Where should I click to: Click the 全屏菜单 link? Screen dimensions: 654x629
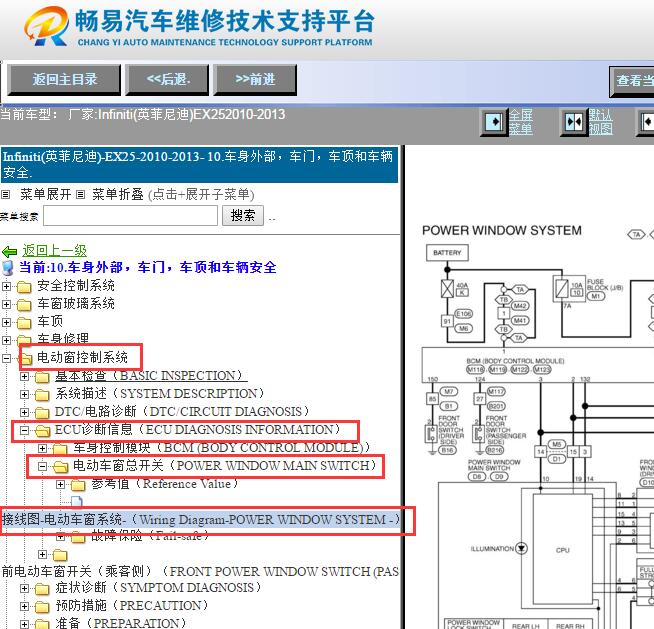[521, 122]
